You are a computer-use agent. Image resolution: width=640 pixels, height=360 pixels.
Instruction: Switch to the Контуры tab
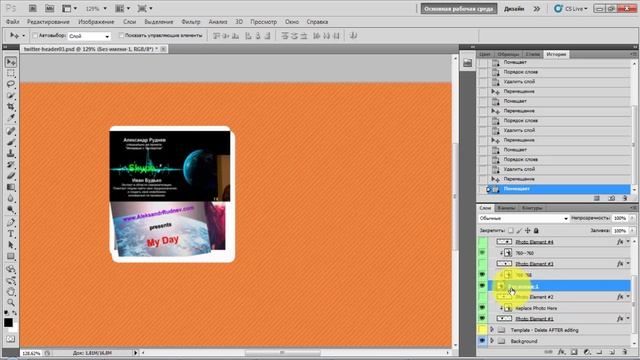coord(532,208)
